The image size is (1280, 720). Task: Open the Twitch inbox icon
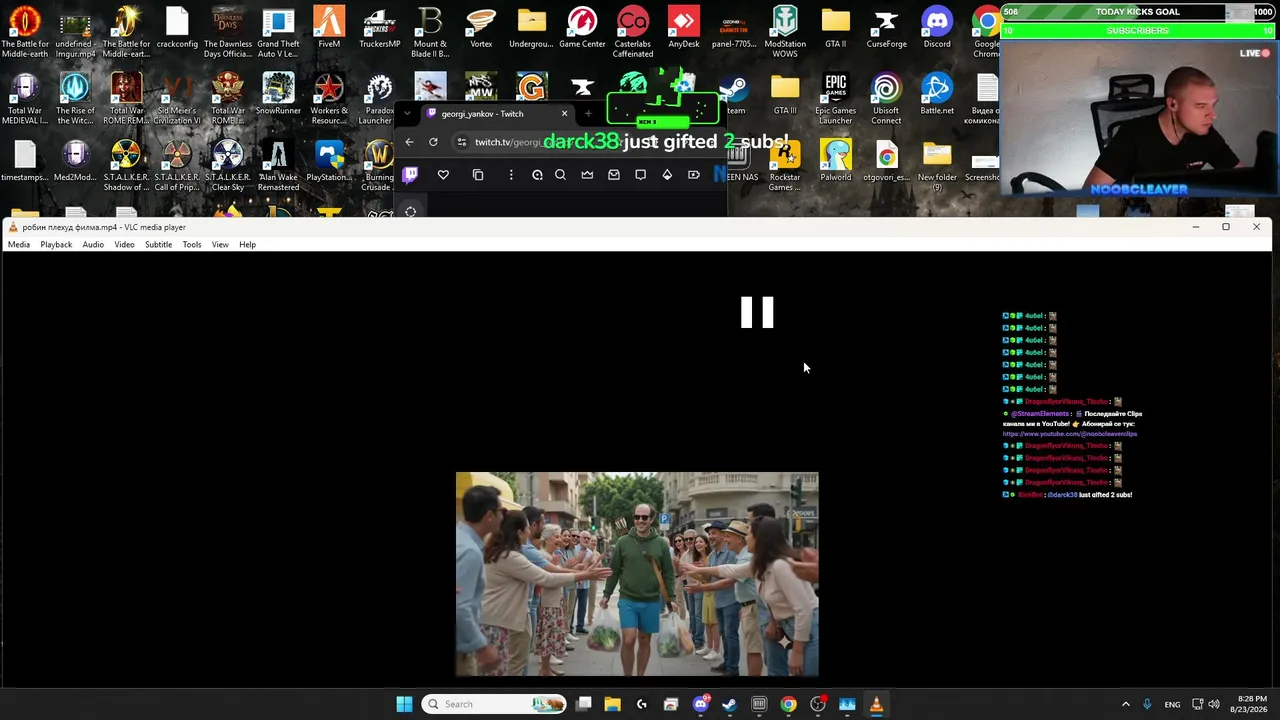click(614, 175)
